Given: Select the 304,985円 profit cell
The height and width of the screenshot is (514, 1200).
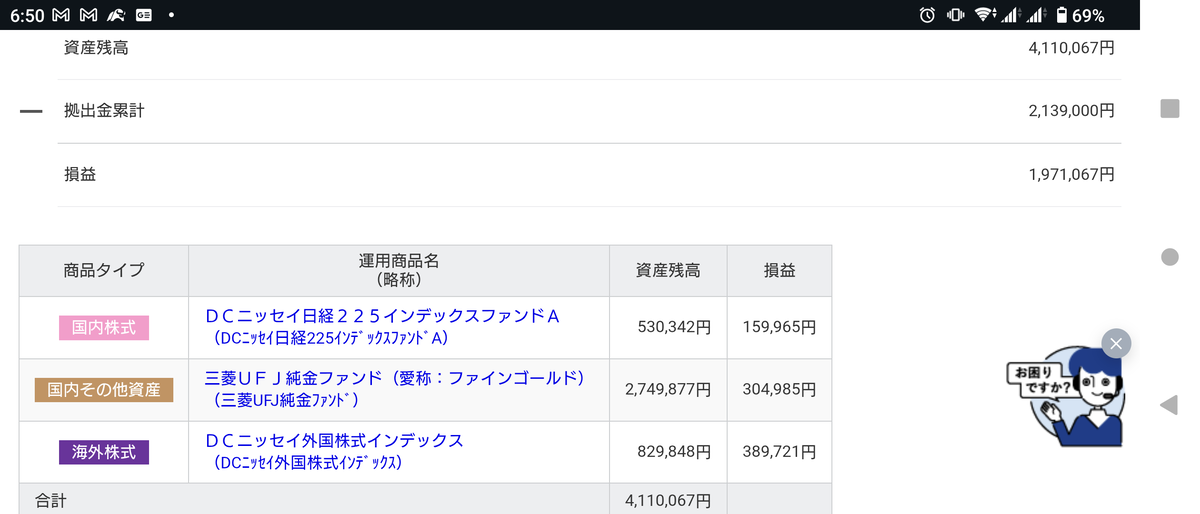Looking at the screenshot, I should pos(779,390).
